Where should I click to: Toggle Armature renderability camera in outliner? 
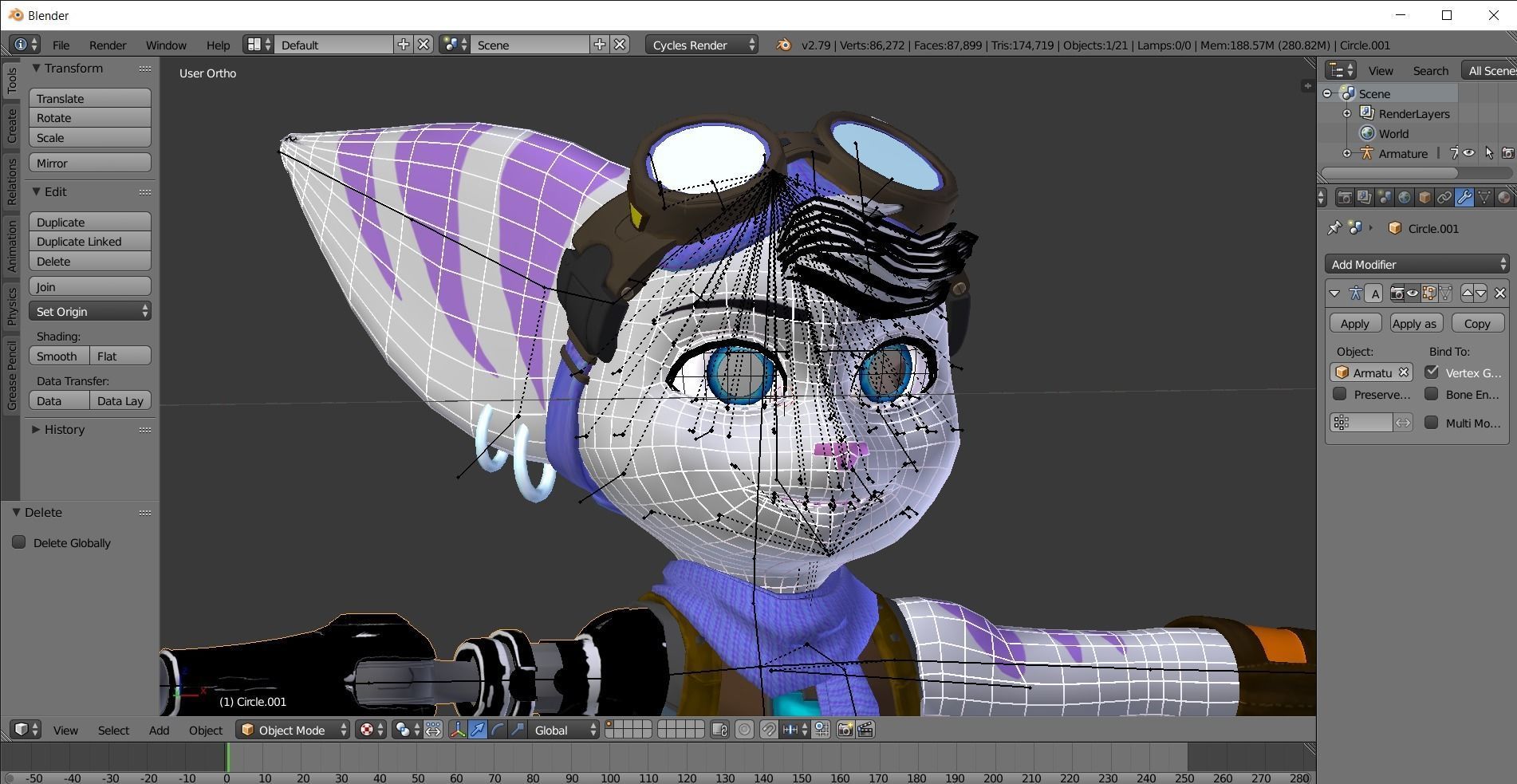pos(1507,153)
